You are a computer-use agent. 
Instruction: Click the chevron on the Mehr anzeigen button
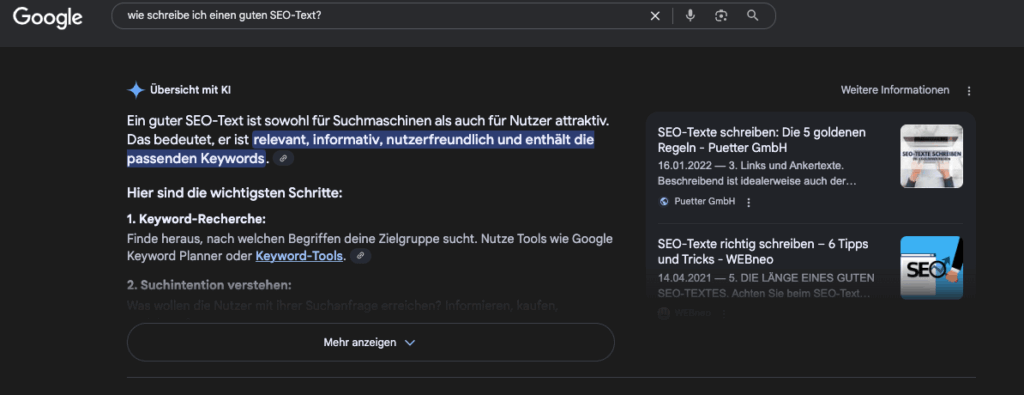(x=409, y=343)
